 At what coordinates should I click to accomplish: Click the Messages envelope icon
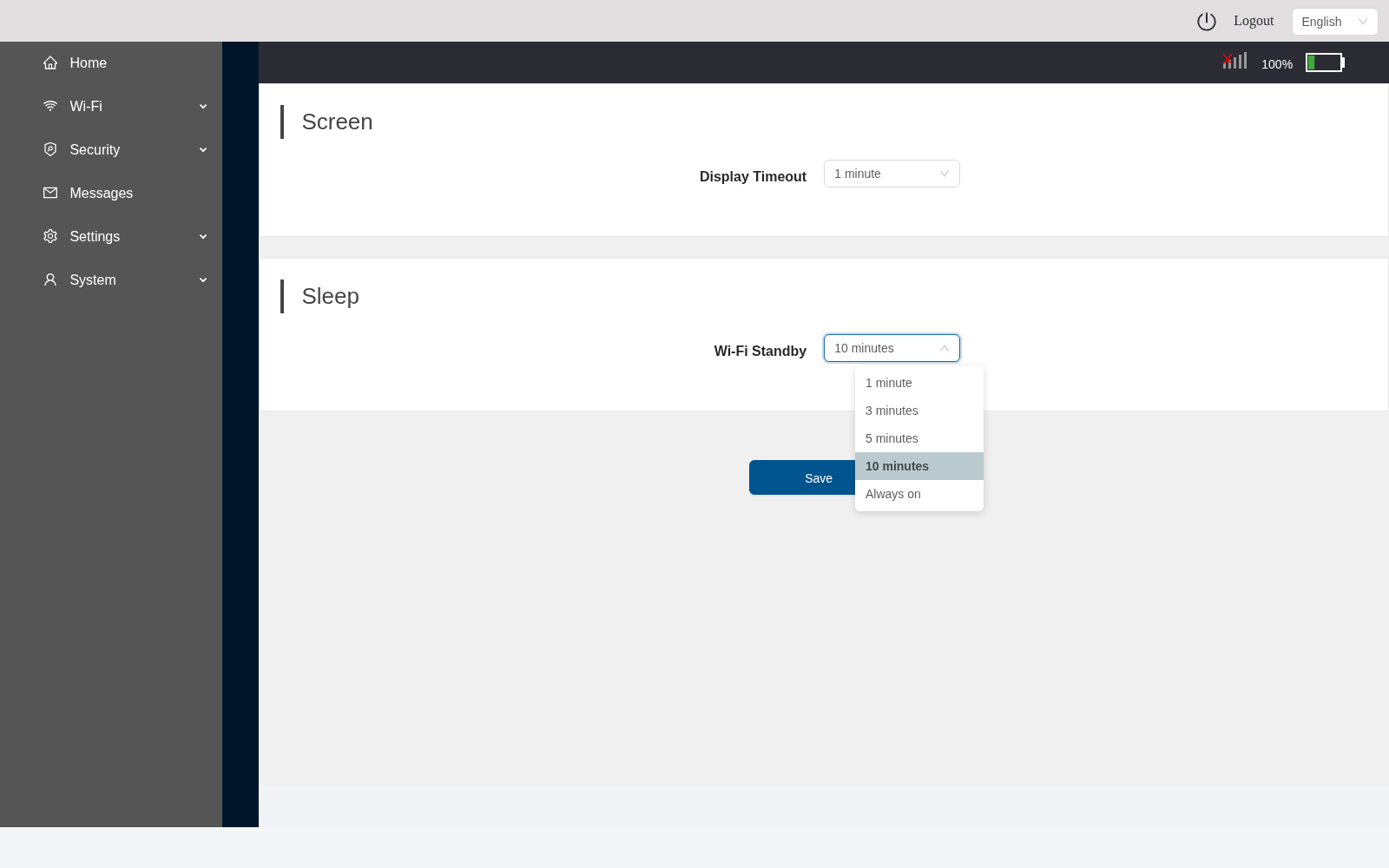pos(50,193)
